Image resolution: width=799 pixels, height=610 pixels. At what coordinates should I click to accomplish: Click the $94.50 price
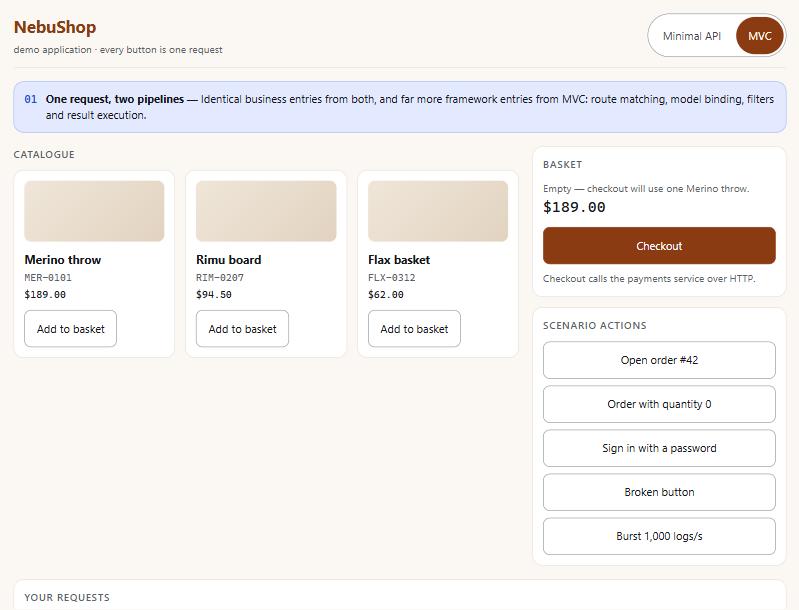pos(214,295)
